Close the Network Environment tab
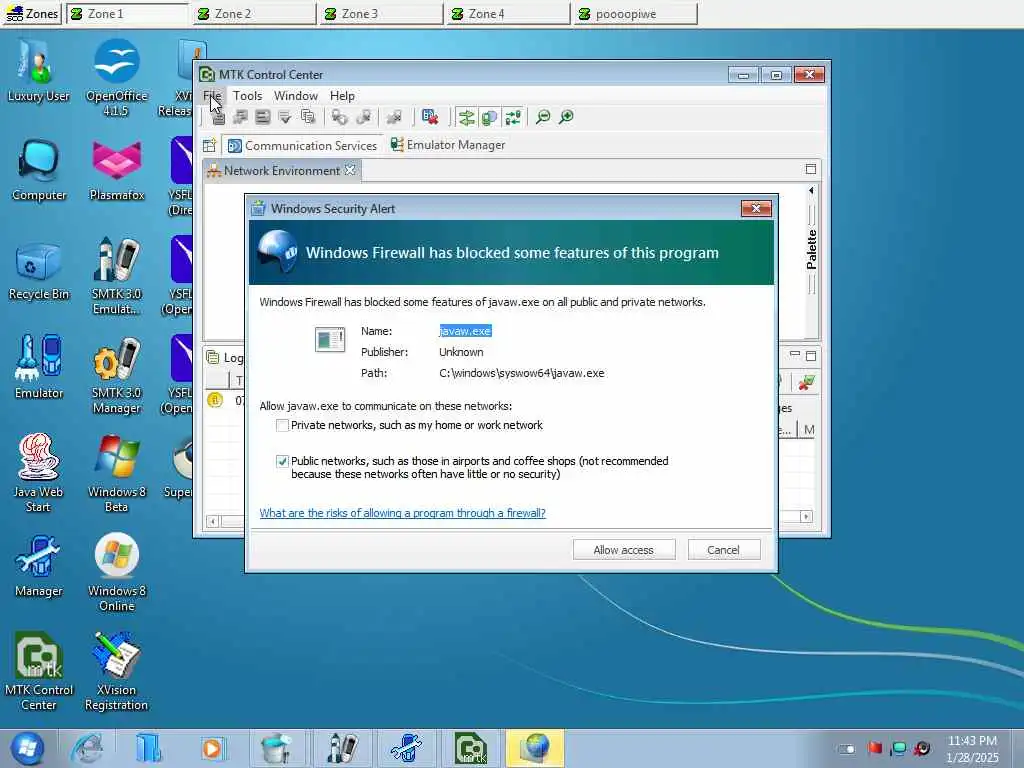 [350, 170]
